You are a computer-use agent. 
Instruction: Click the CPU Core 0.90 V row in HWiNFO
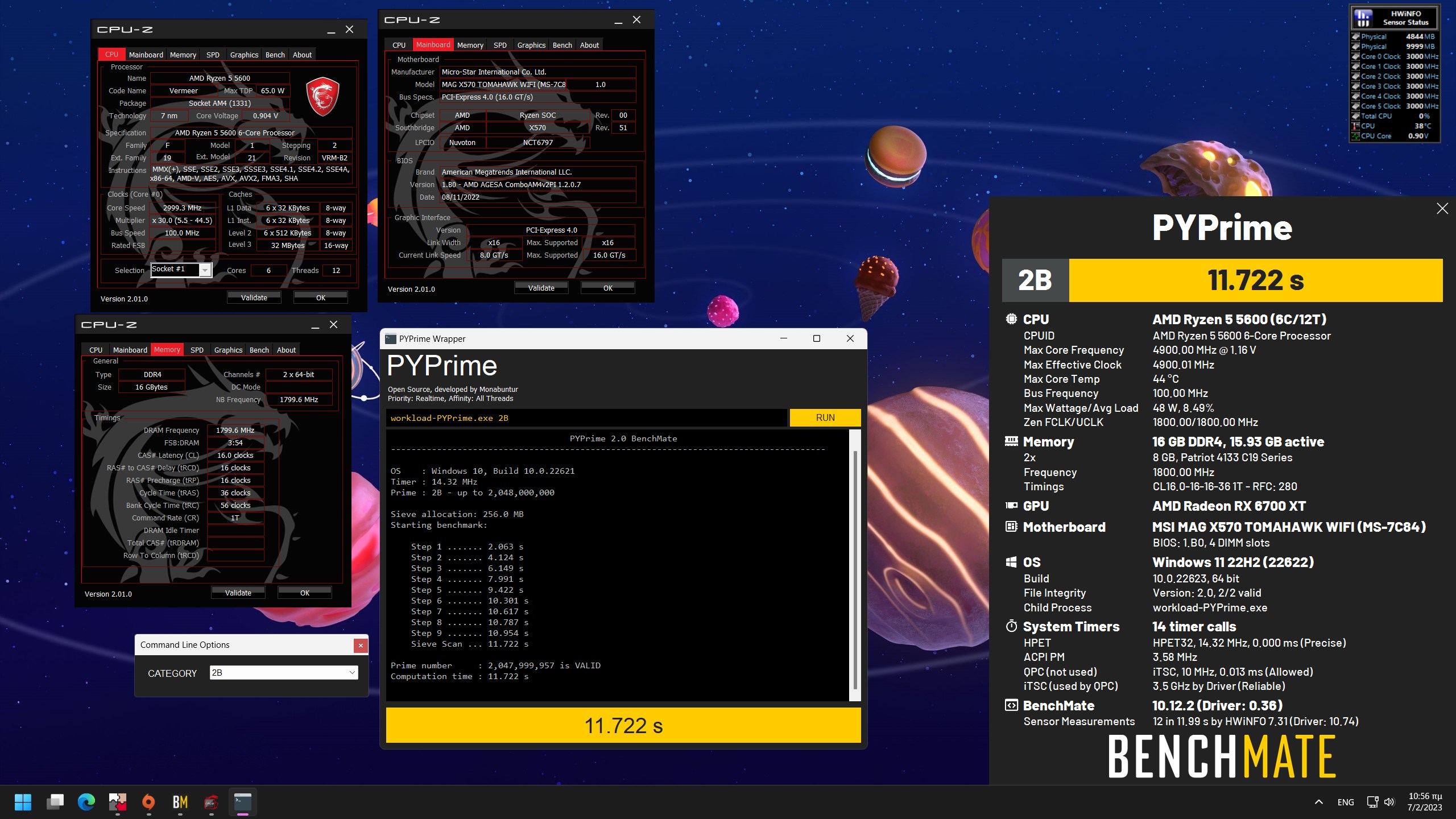1395,136
